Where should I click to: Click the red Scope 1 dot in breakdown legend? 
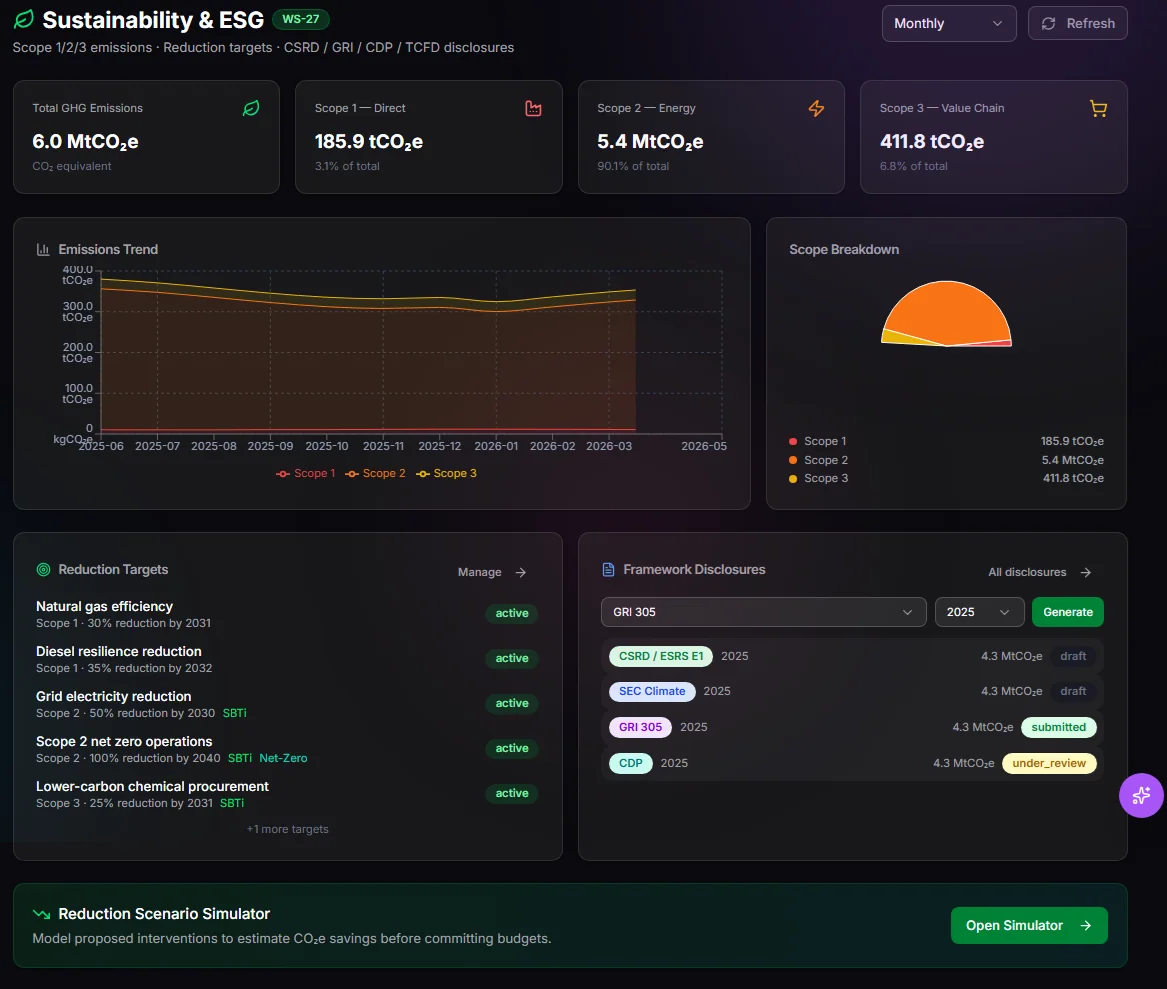(x=793, y=441)
